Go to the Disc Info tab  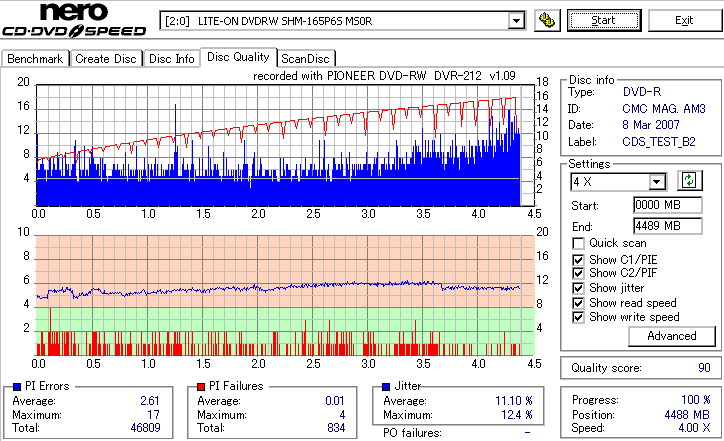(x=171, y=59)
